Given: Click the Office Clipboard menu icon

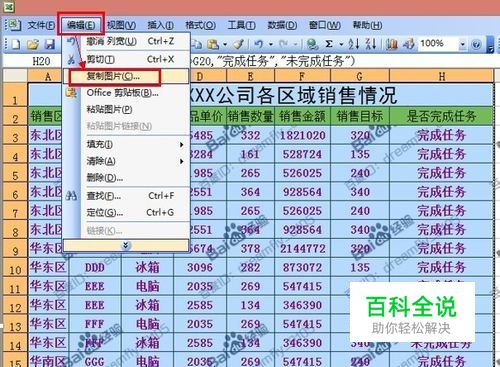Looking at the screenshot, I should click(x=71, y=93).
